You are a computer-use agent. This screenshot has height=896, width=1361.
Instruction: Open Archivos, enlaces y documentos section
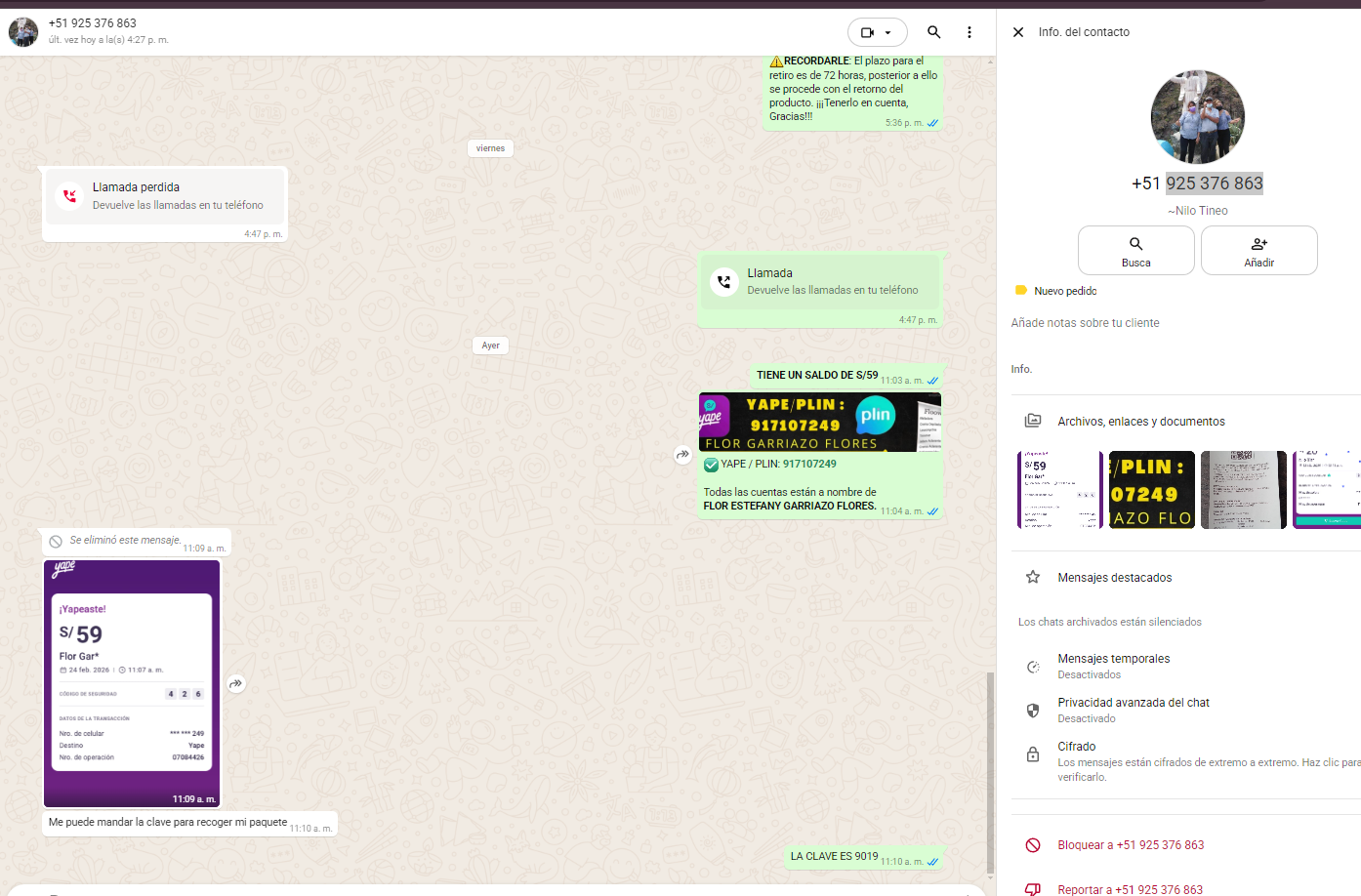1140,422
